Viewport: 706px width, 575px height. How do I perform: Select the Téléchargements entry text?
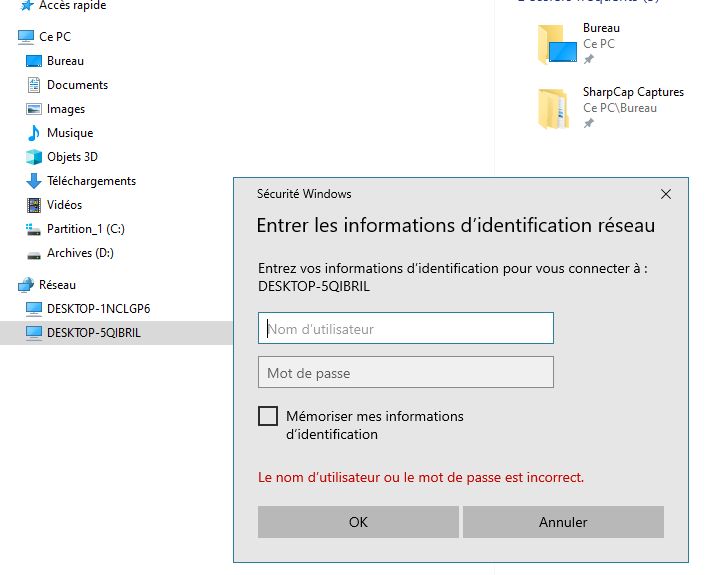91,181
